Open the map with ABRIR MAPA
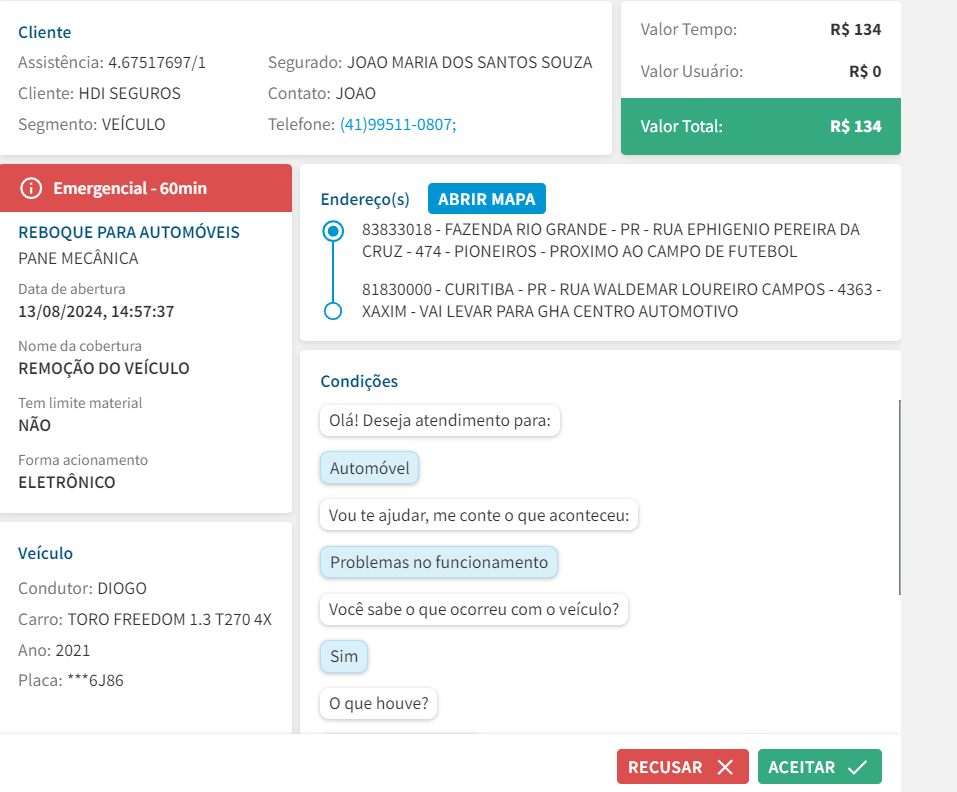 [486, 199]
